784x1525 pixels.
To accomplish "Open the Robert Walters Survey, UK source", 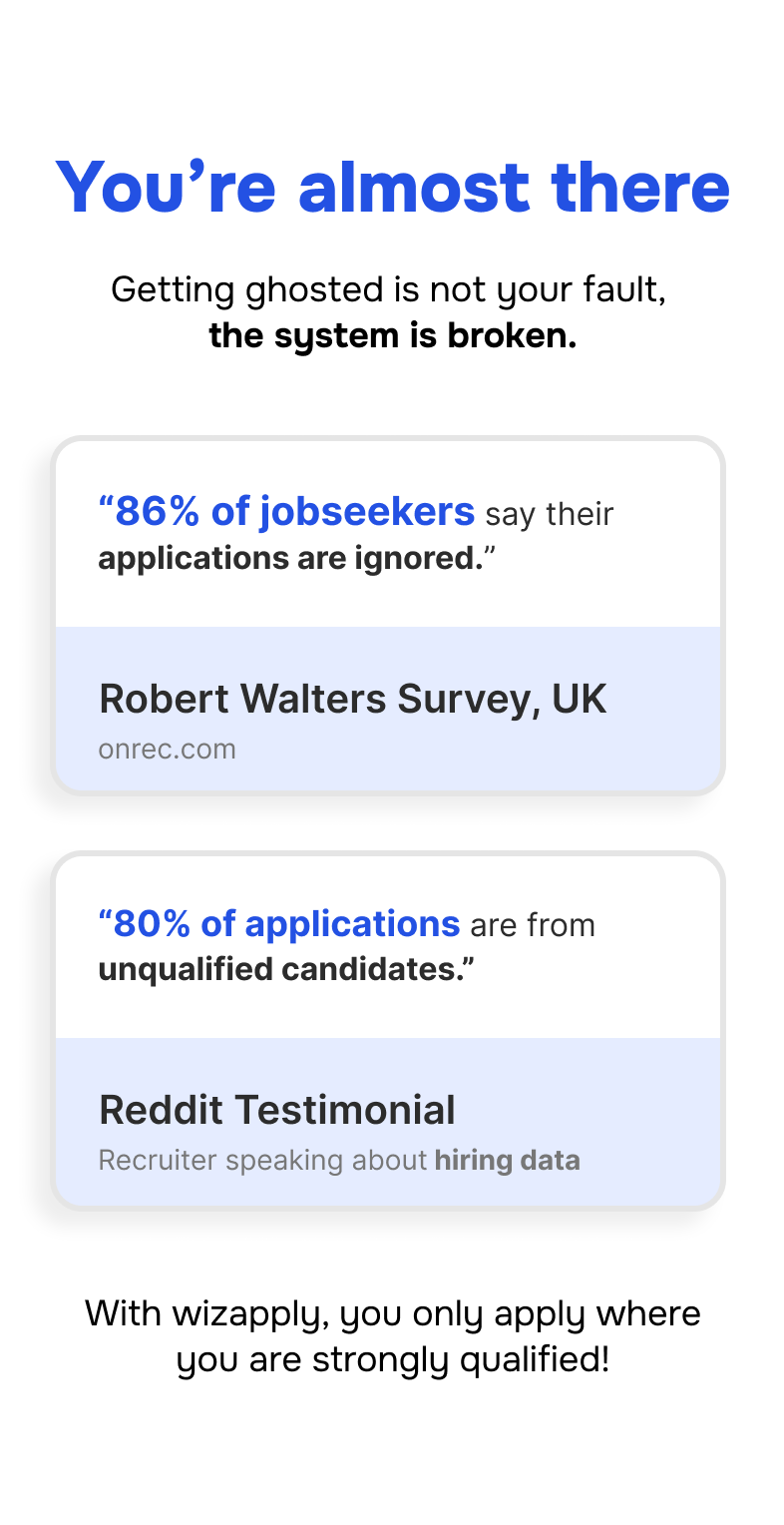I will (x=352, y=699).
